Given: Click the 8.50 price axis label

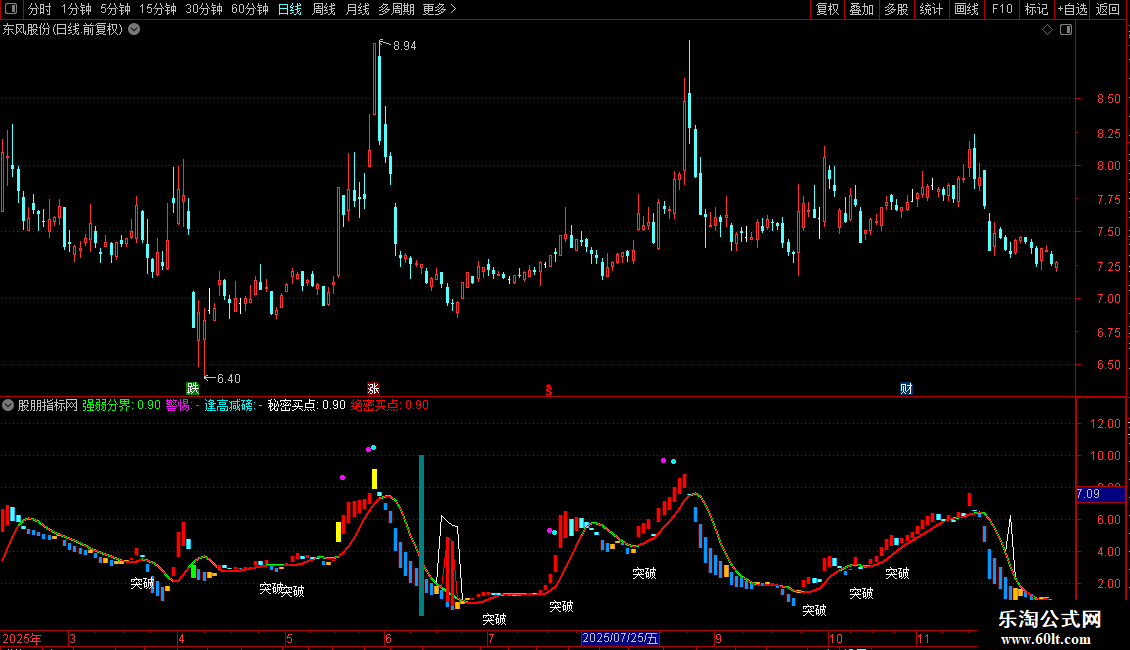Looking at the screenshot, I should pos(1108,99).
